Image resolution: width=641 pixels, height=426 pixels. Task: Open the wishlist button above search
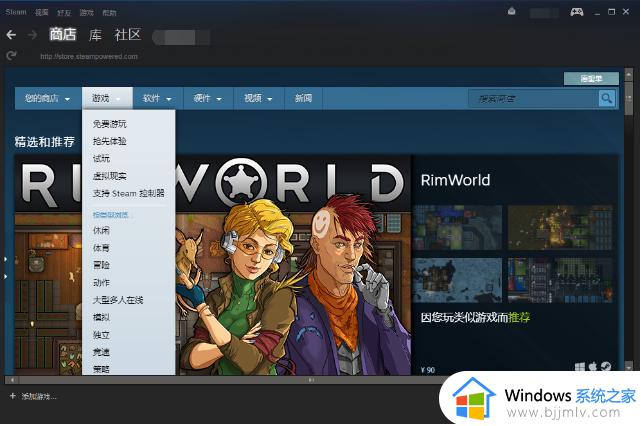pos(591,78)
